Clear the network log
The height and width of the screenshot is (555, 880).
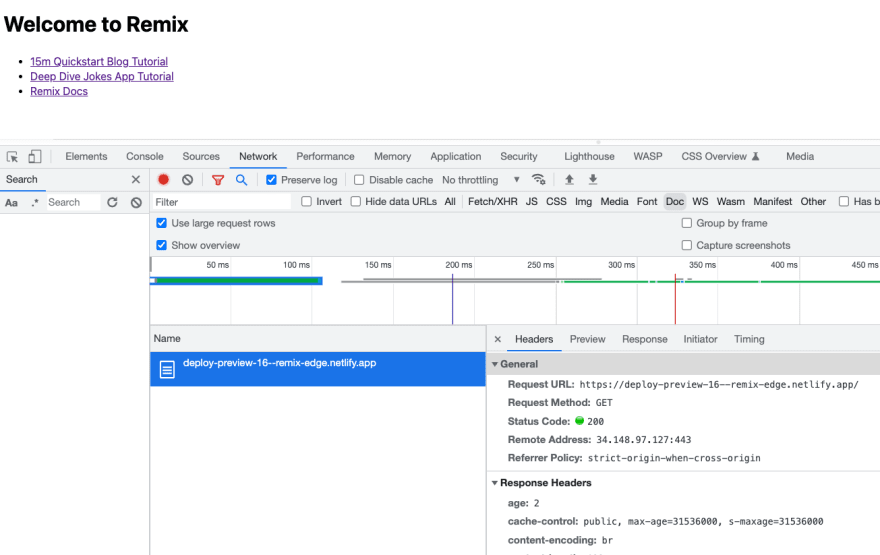click(x=187, y=180)
